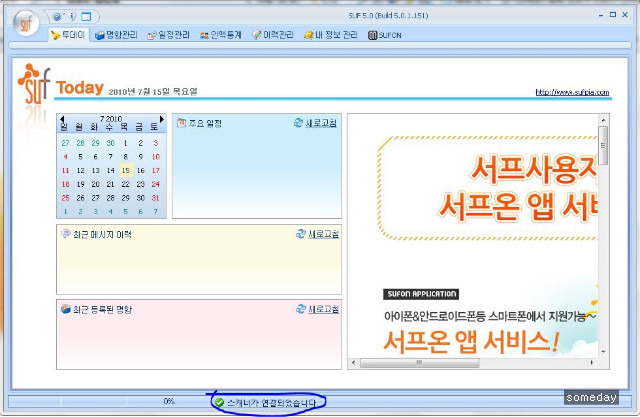
Task: Click the date text 2010년 7월 15일 목요일
Action: pyautogui.click(x=153, y=92)
